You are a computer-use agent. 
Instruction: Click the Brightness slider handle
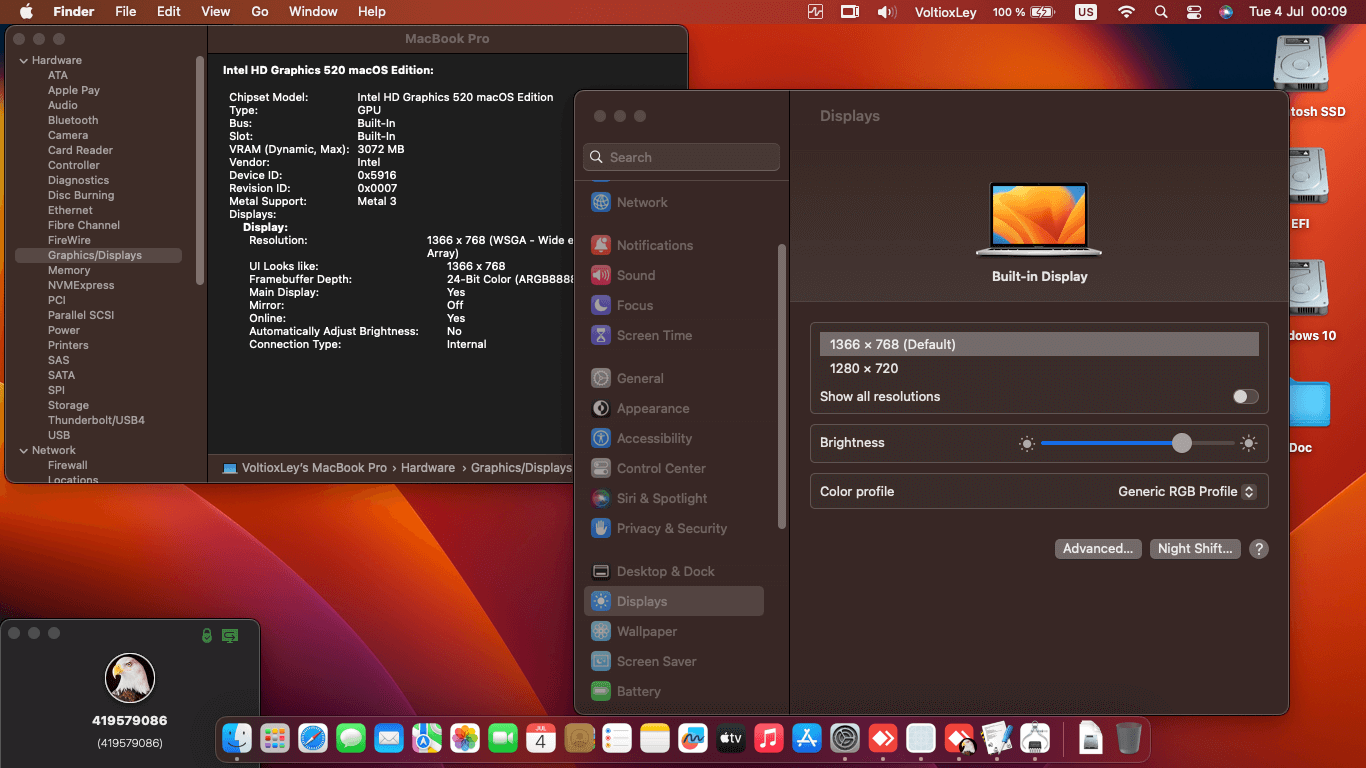pos(1182,443)
